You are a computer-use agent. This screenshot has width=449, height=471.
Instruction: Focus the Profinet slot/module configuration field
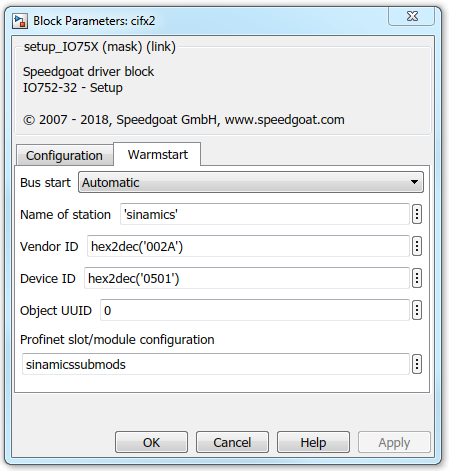click(216, 364)
